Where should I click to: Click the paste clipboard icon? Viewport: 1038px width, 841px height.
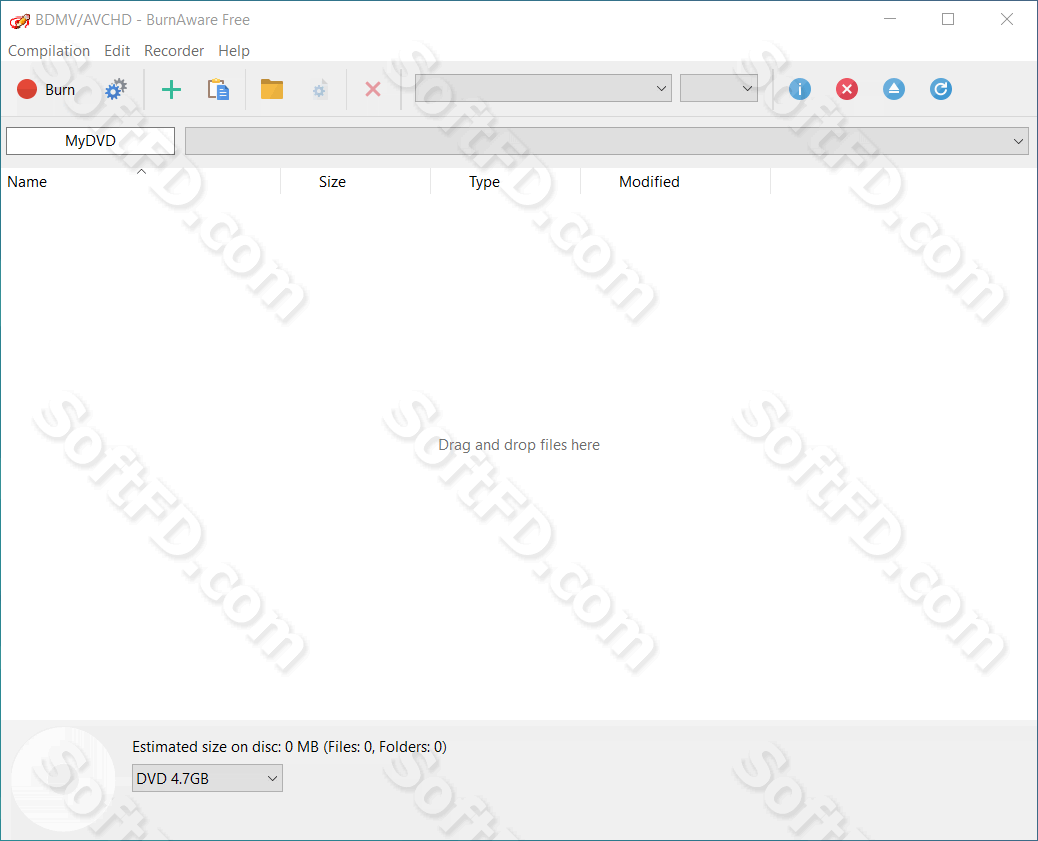click(218, 89)
